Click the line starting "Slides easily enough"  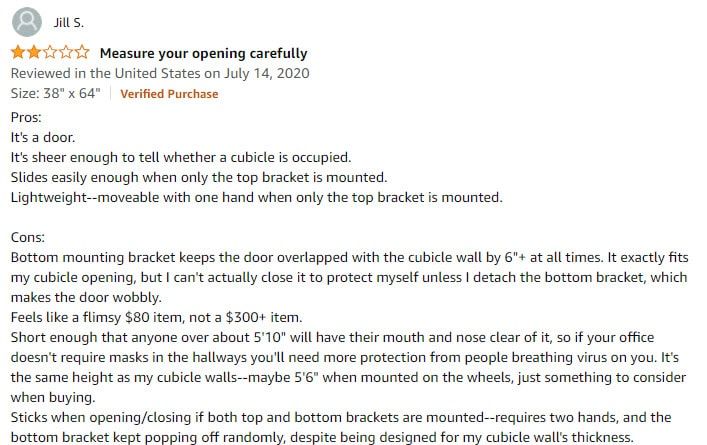tap(199, 177)
